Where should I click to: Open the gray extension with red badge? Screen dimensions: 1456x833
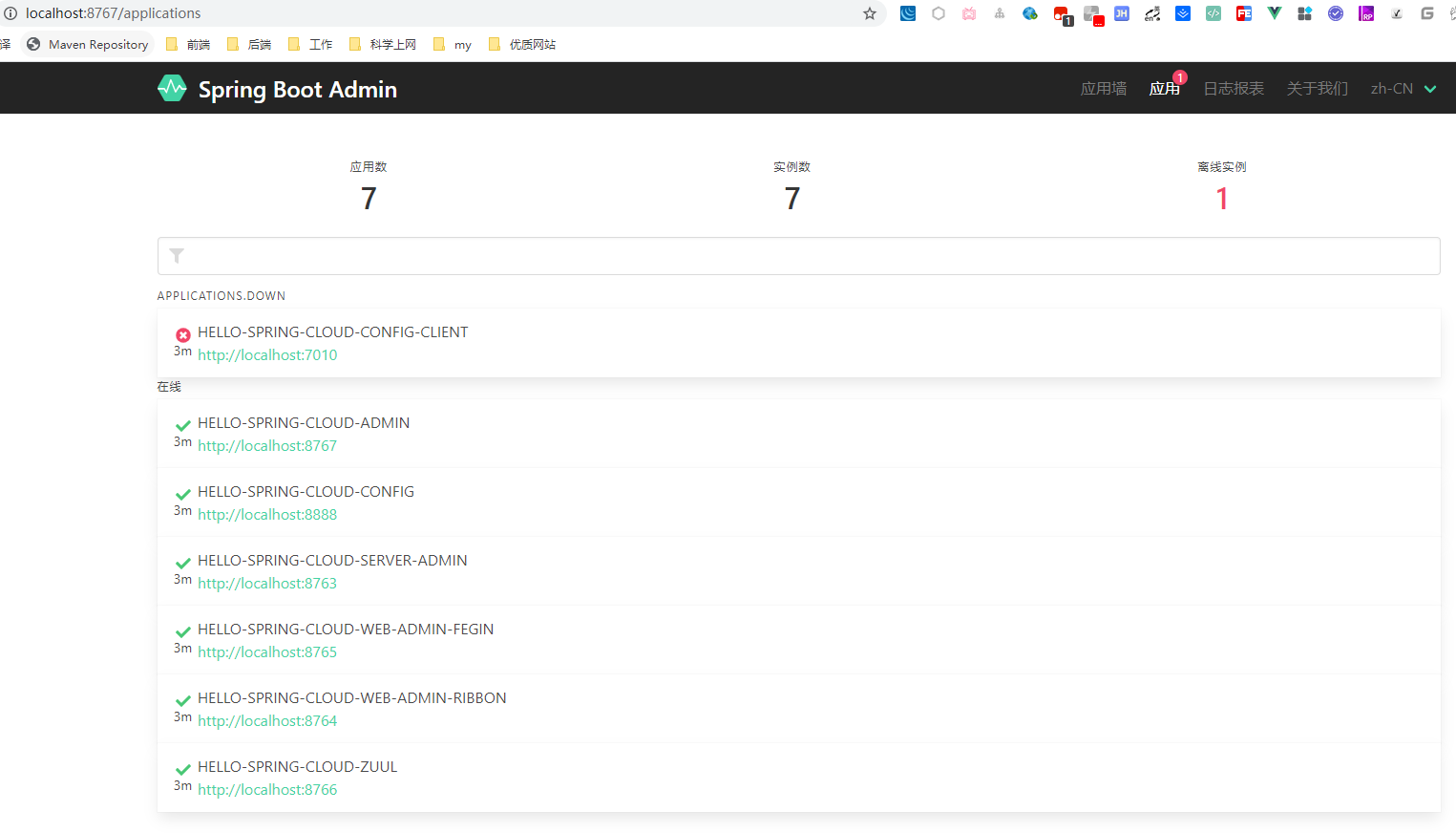coord(1093,15)
